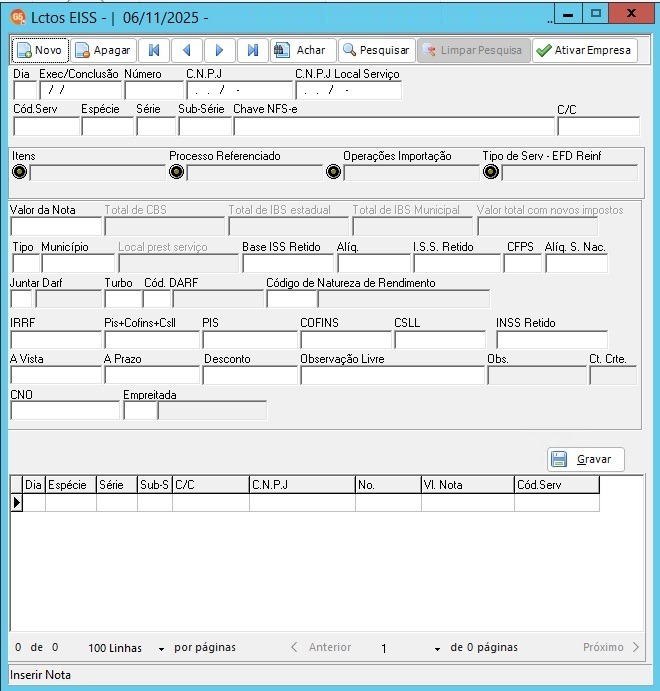Click the Vl. Nota grid column header
660x691 pixels.
pos(468,485)
